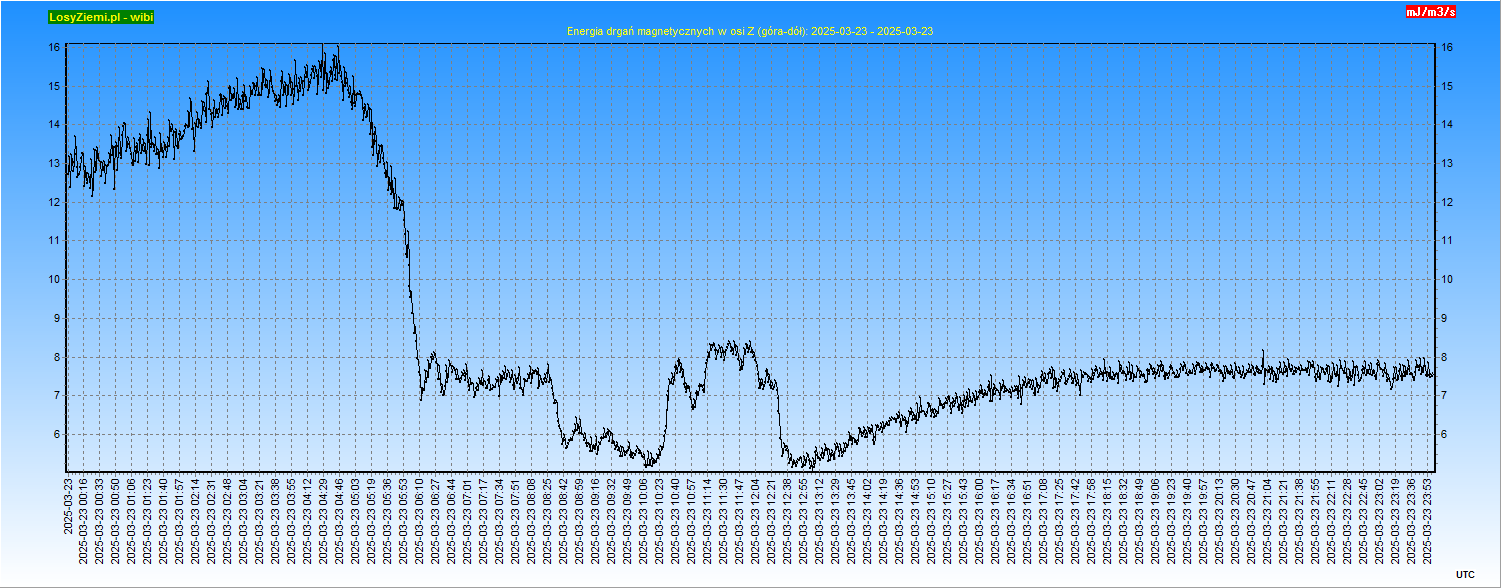
Task: Click the red mJ/m3/s unit badge
Action: tap(1430, 12)
